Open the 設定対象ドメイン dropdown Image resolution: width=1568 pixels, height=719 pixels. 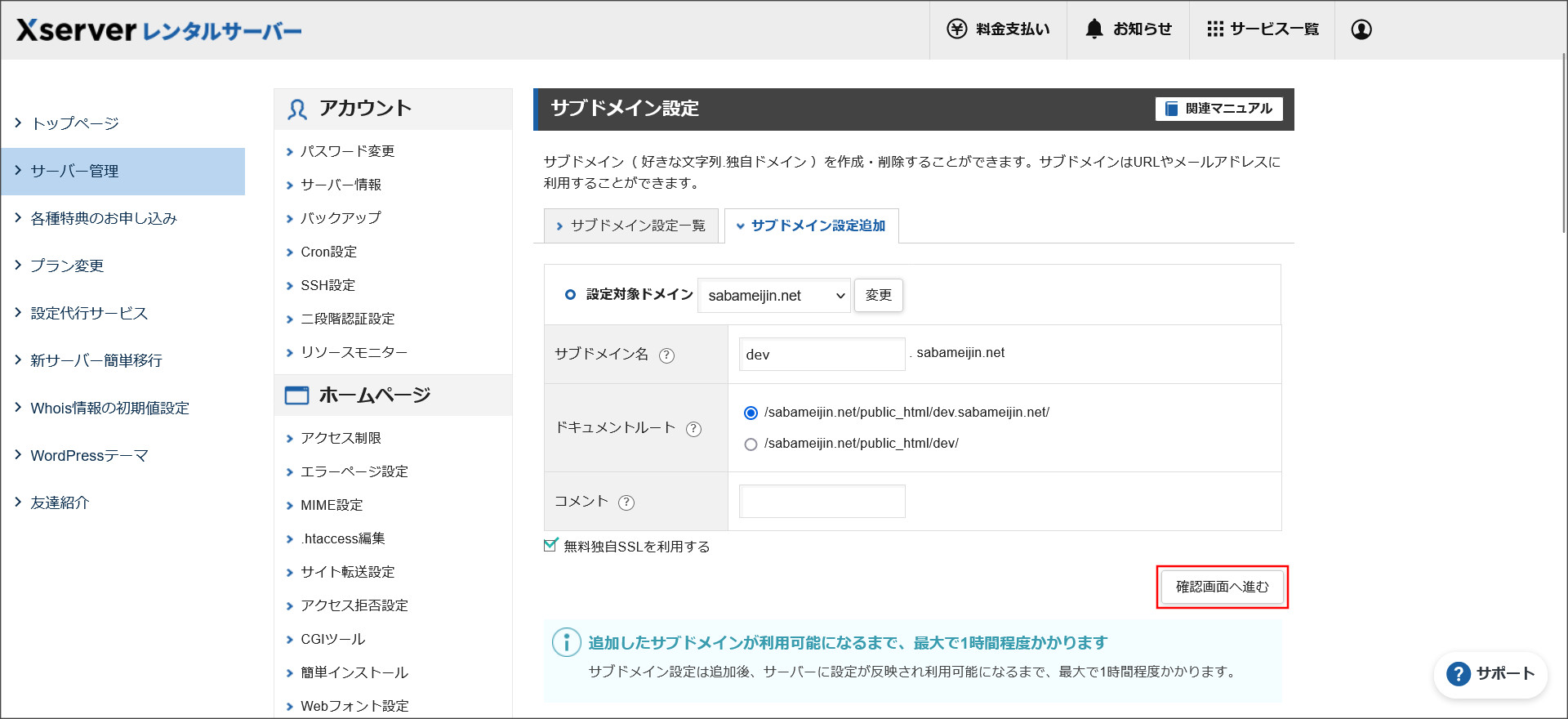click(x=774, y=296)
